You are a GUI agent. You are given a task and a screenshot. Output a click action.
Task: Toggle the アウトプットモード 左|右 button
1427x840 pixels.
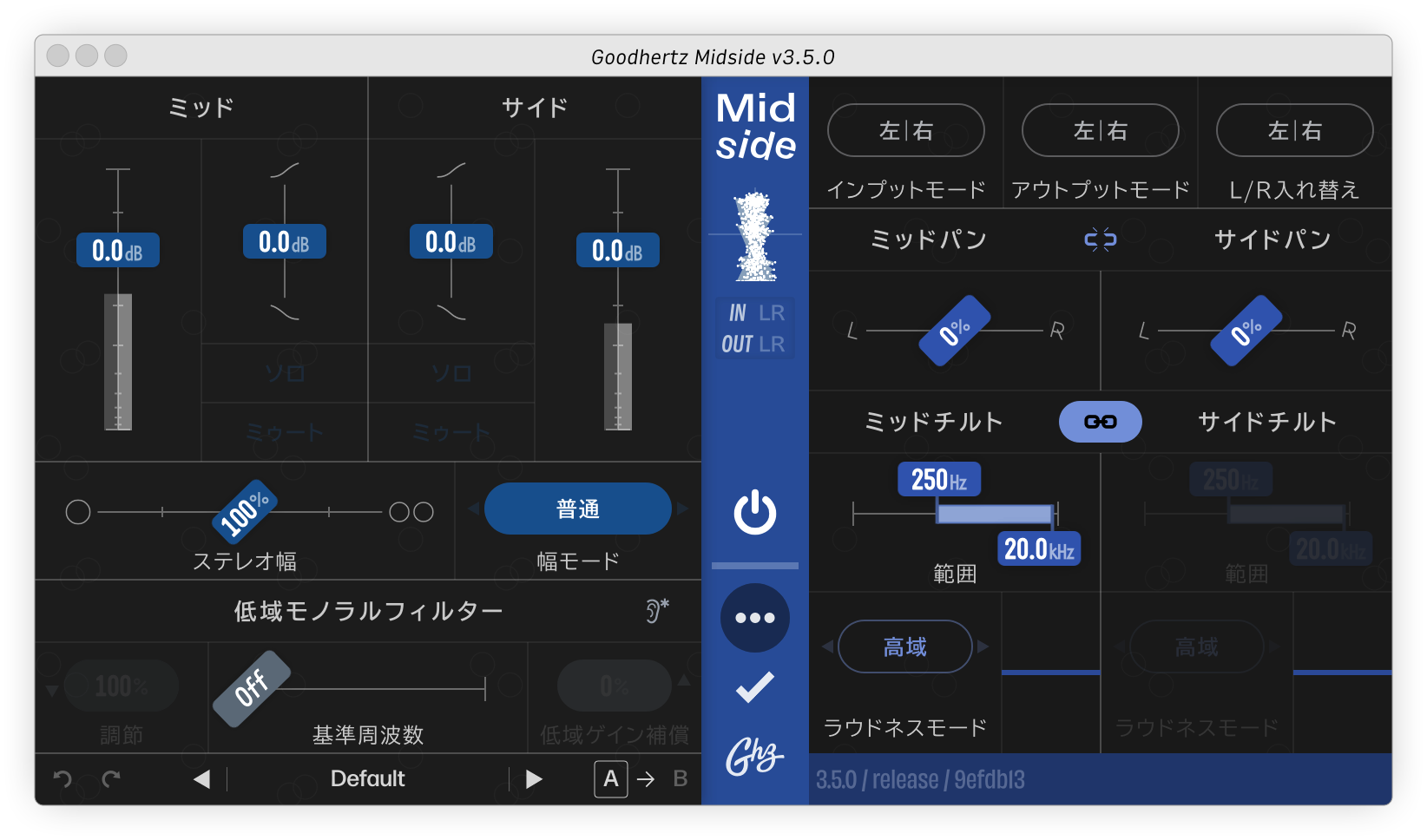[1100, 131]
